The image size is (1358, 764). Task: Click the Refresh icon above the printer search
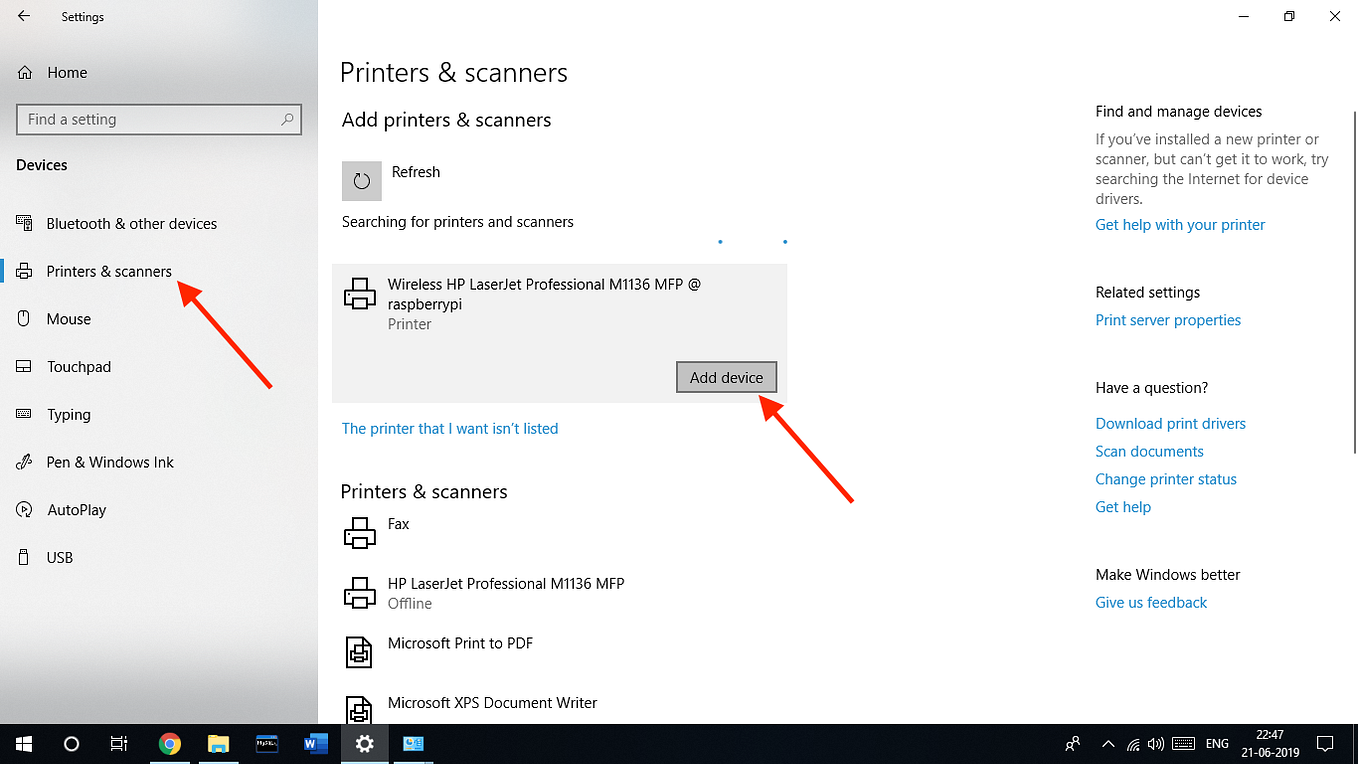pyautogui.click(x=361, y=181)
